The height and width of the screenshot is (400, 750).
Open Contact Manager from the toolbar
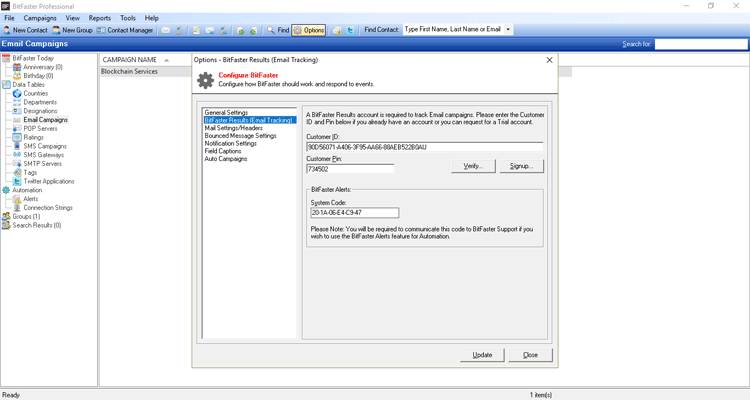point(125,30)
